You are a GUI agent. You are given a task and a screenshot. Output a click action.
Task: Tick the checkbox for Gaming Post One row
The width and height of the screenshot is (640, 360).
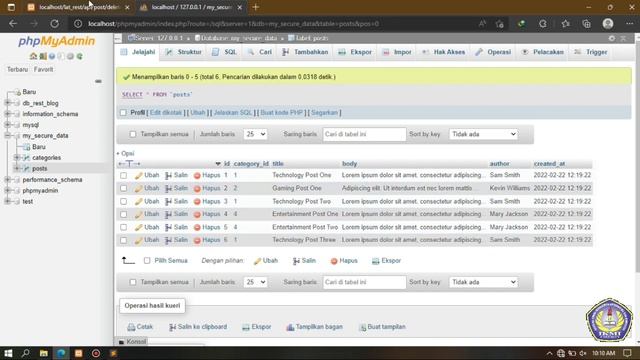(123, 188)
